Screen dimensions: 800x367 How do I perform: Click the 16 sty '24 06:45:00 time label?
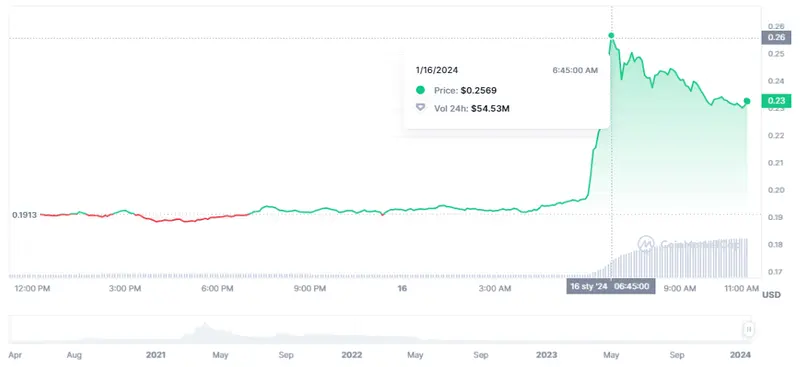(x=611, y=286)
